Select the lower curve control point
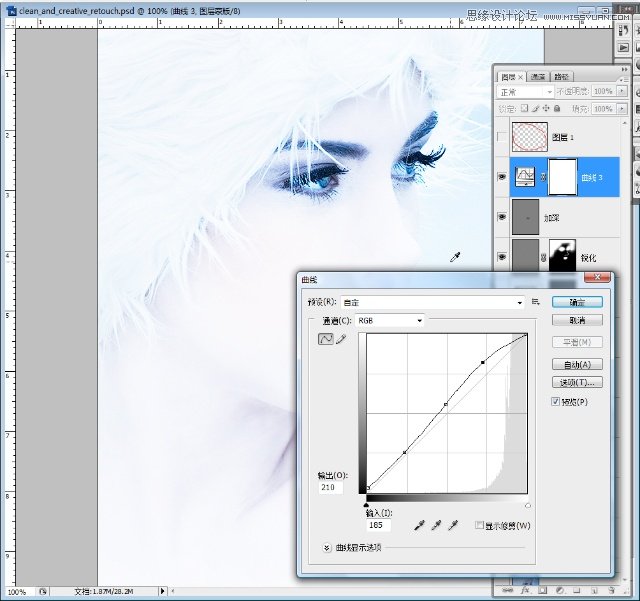The height and width of the screenshot is (601, 640). coord(404,452)
